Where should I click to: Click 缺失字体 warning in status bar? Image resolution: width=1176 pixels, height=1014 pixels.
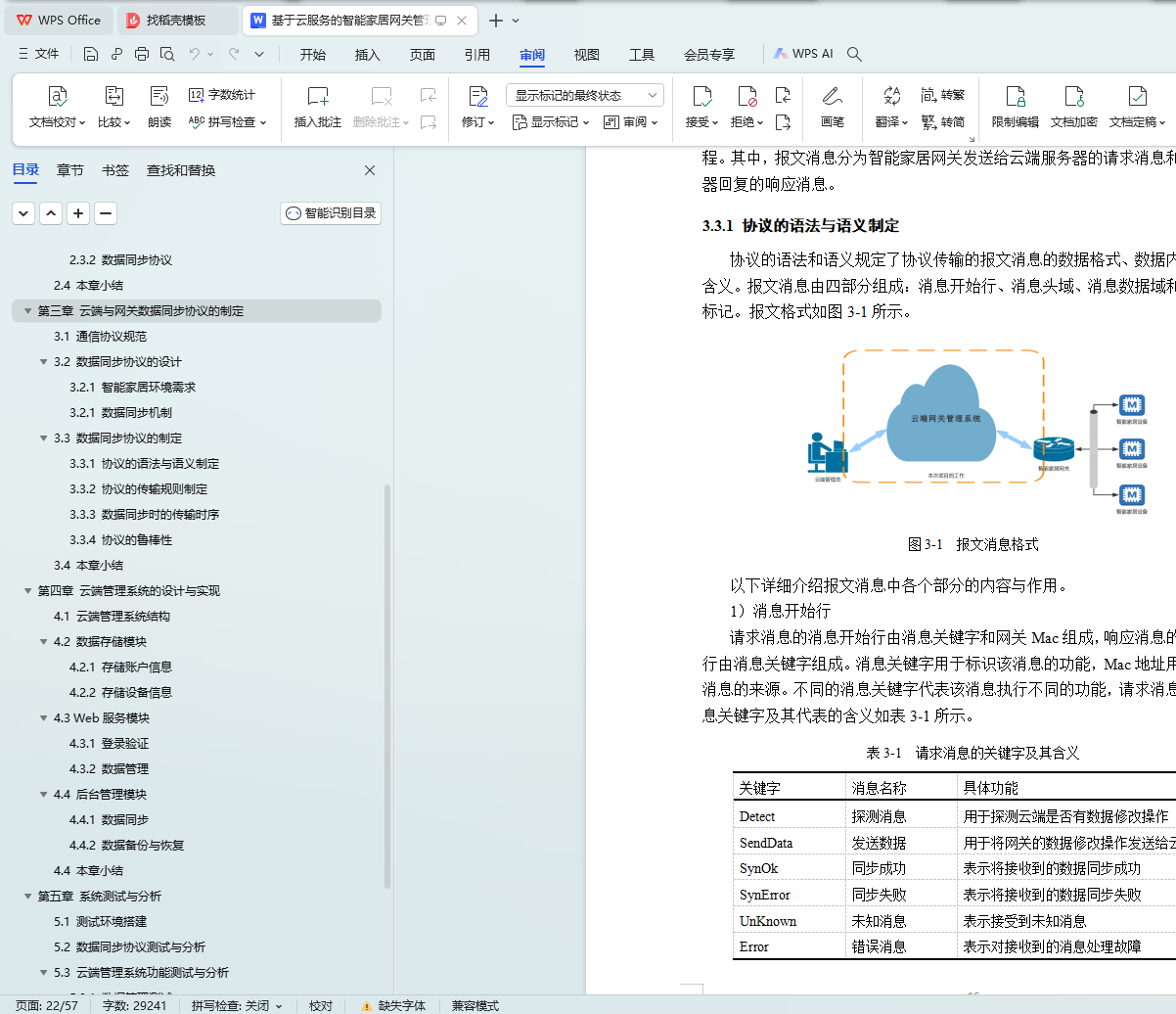[x=393, y=1006]
